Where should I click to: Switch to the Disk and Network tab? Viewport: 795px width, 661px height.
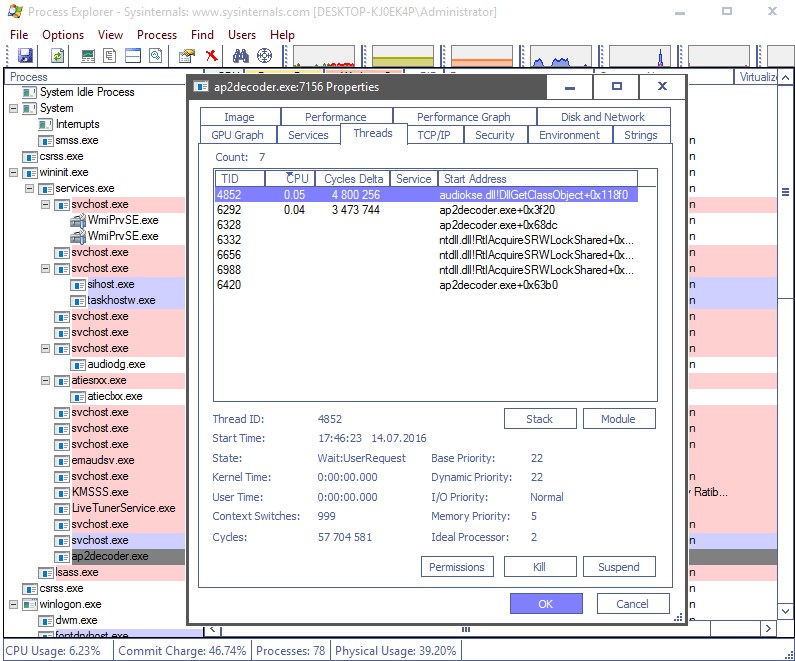(602, 117)
